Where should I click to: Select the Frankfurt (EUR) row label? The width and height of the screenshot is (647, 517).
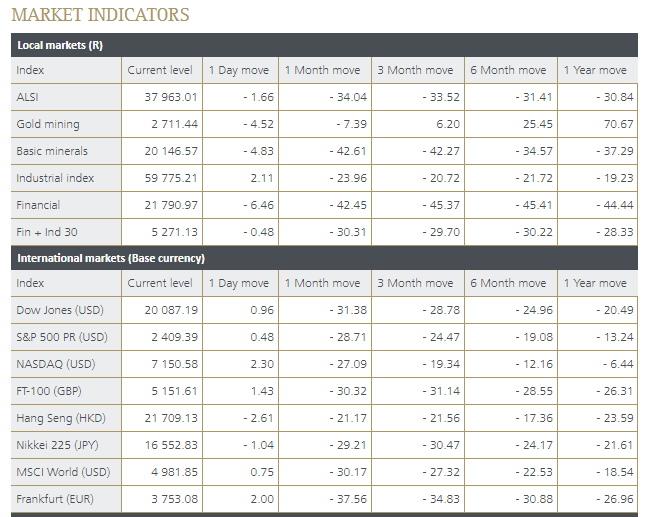(56, 499)
